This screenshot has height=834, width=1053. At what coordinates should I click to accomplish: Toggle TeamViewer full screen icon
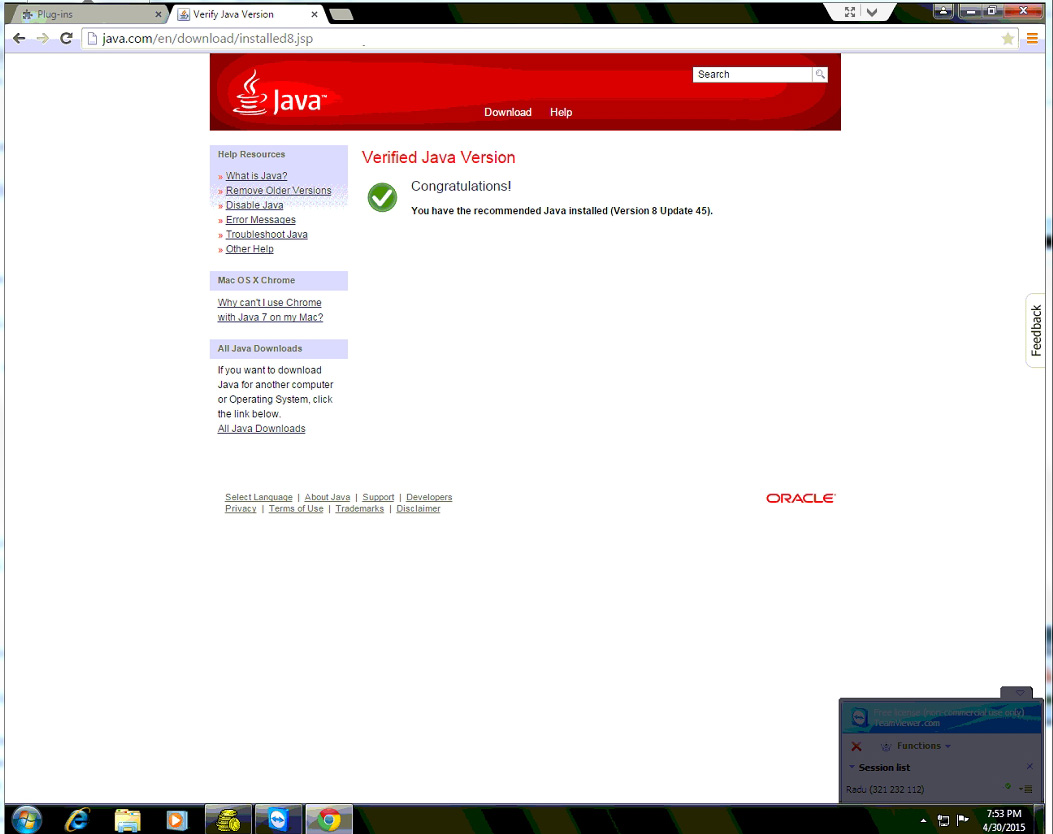[x=850, y=12]
